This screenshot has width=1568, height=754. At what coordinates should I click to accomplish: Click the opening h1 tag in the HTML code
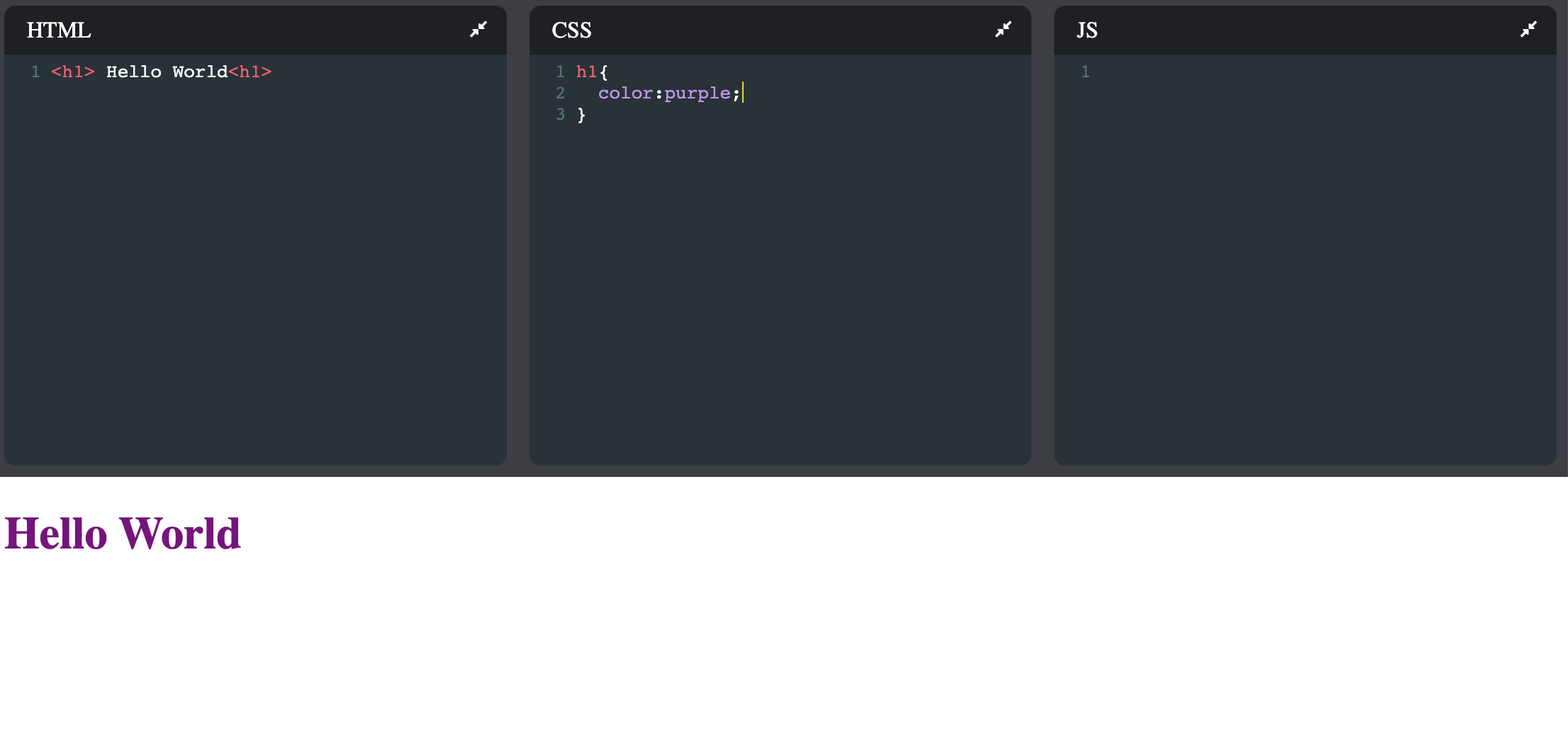coord(72,72)
